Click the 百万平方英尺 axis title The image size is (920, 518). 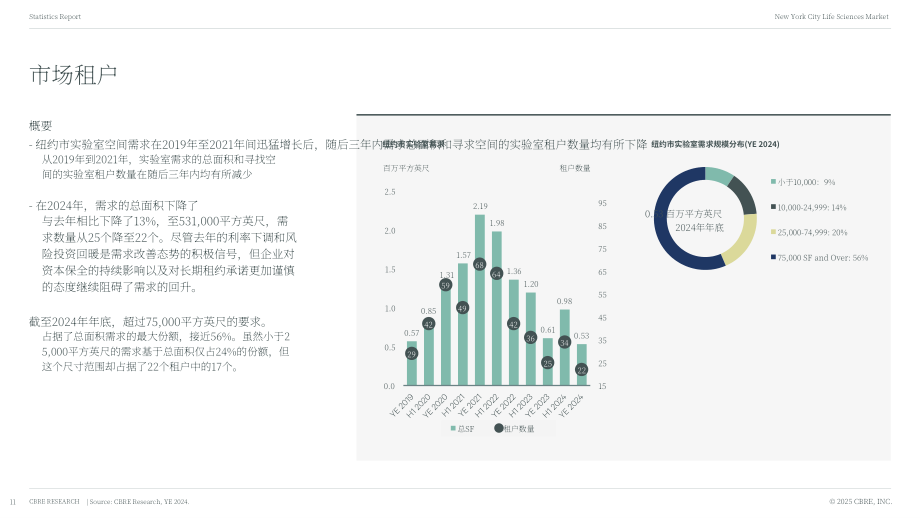point(406,168)
